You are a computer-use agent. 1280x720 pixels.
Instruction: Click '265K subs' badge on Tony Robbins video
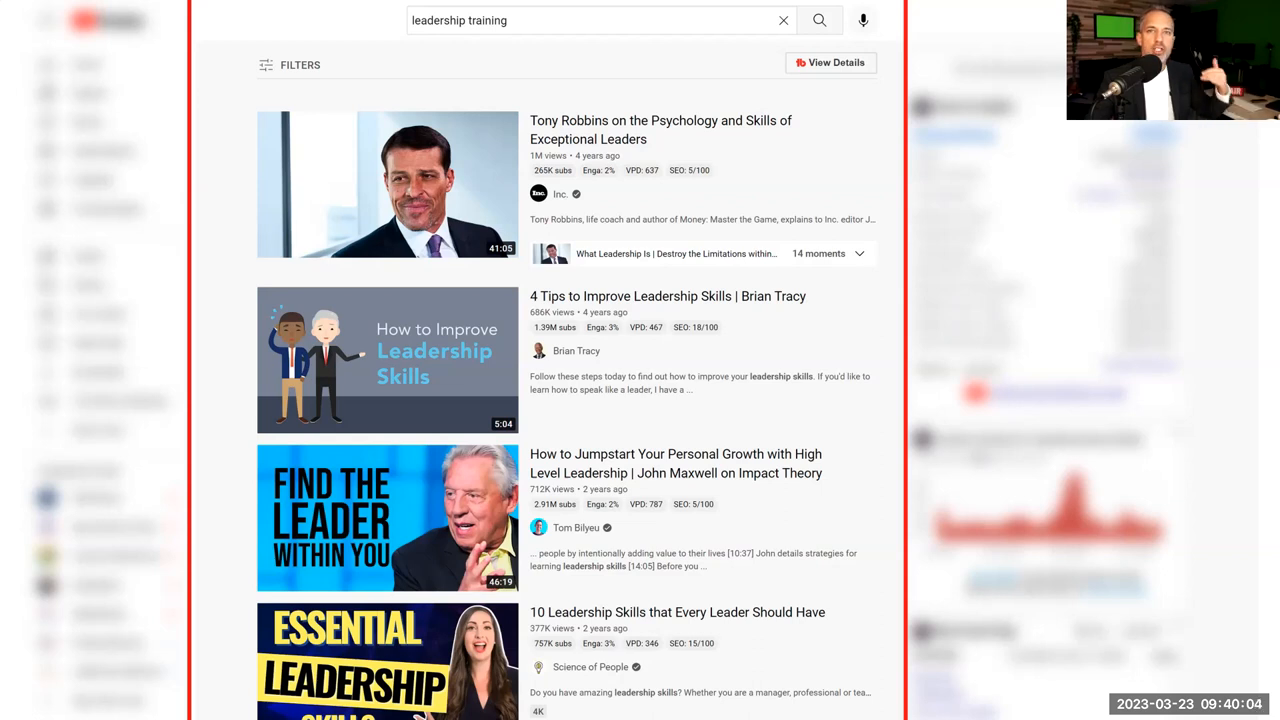pyautogui.click(x=553, y=171)
